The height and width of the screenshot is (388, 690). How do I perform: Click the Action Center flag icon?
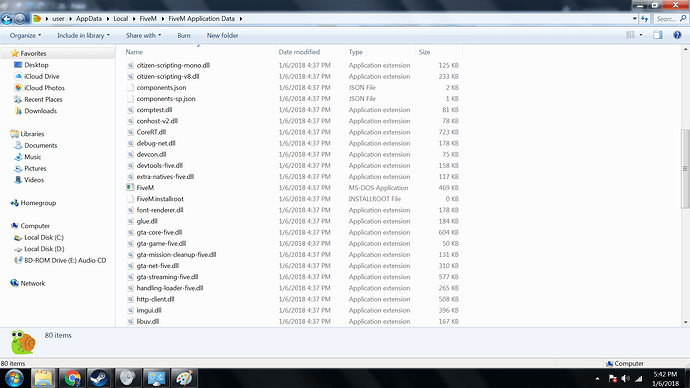tap(612, 378)
